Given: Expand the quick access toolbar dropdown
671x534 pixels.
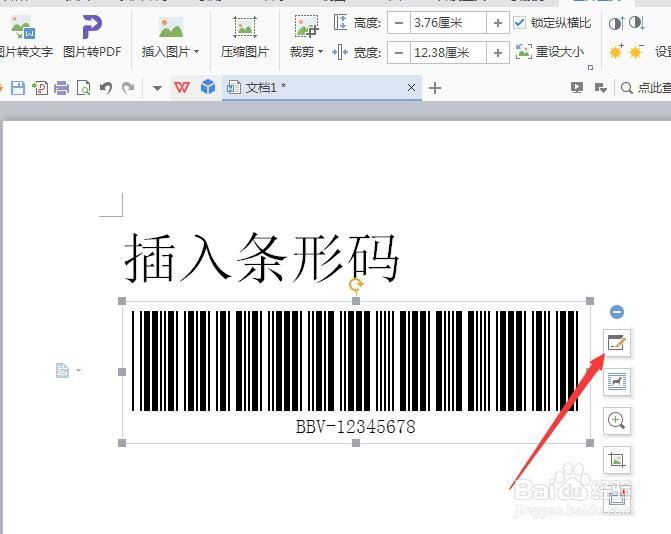Looking at the screenshot, I should (x=157, y=89).
